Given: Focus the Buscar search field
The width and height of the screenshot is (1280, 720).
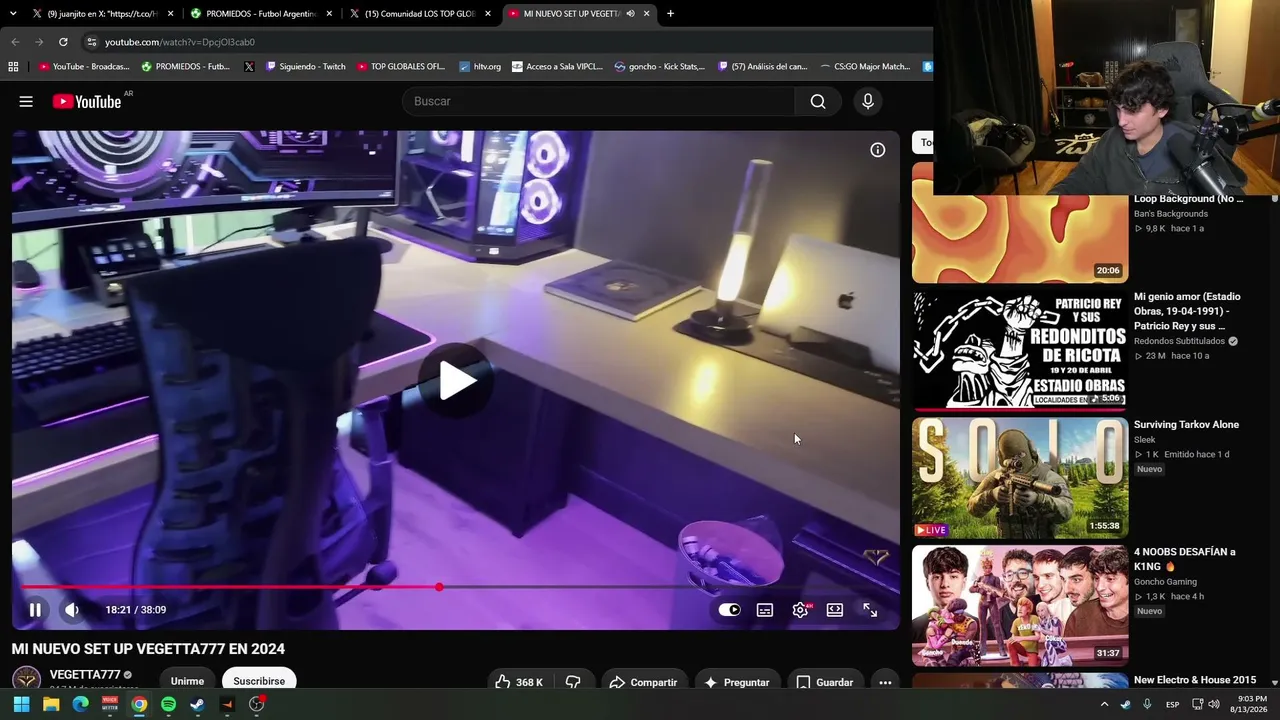Looking at the screenshot, I should click(x=598, y=101).
